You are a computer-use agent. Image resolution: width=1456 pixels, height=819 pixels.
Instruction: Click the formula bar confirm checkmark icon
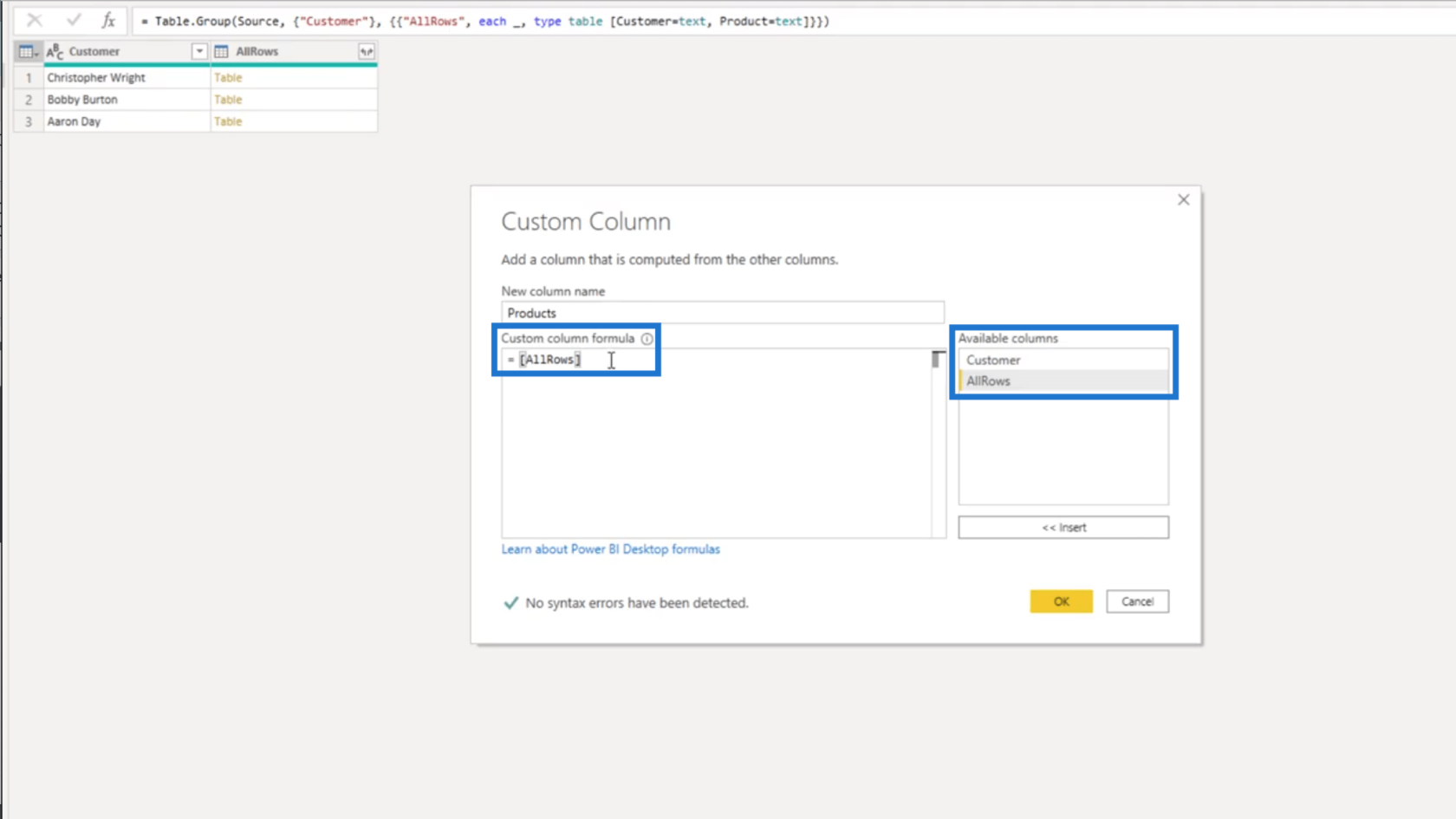pyautogui.click(x=74, y=20)
